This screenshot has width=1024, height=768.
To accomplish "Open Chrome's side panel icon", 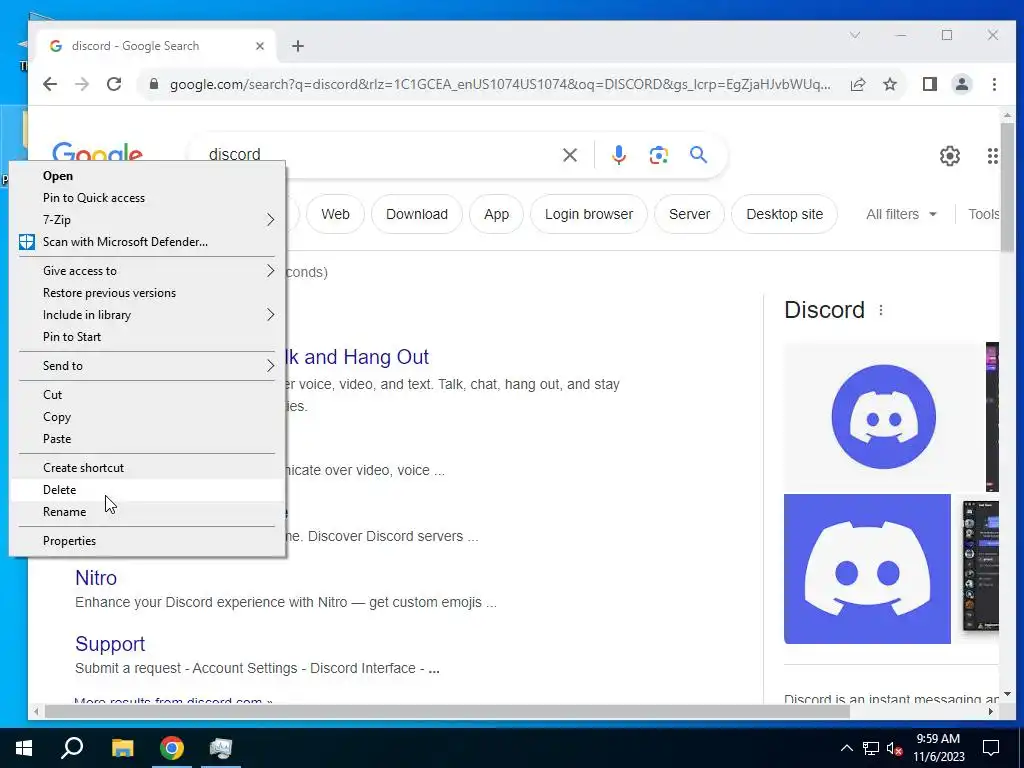I will pos(930,84).
